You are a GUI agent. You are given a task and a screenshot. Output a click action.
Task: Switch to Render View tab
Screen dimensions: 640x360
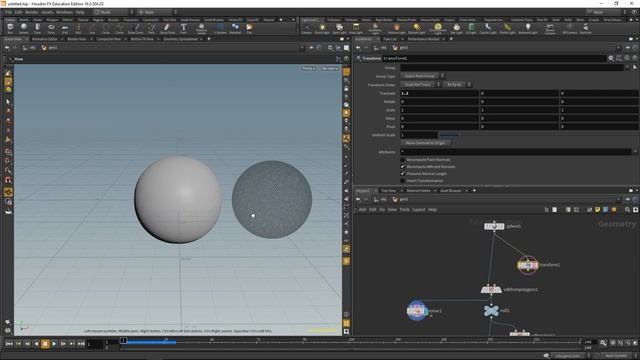(77, 39)
